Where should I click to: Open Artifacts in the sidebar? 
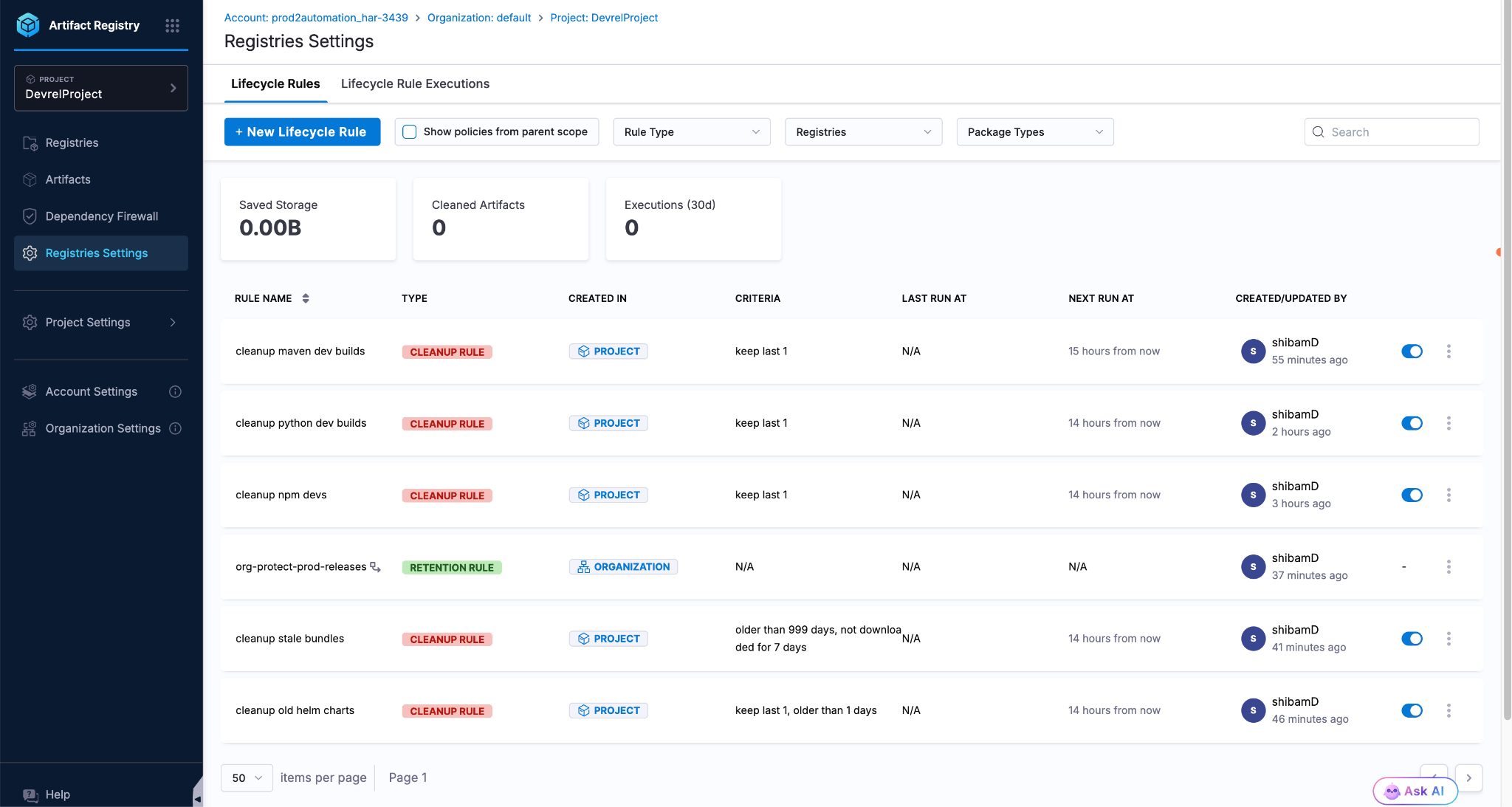[x=101, y=179]
